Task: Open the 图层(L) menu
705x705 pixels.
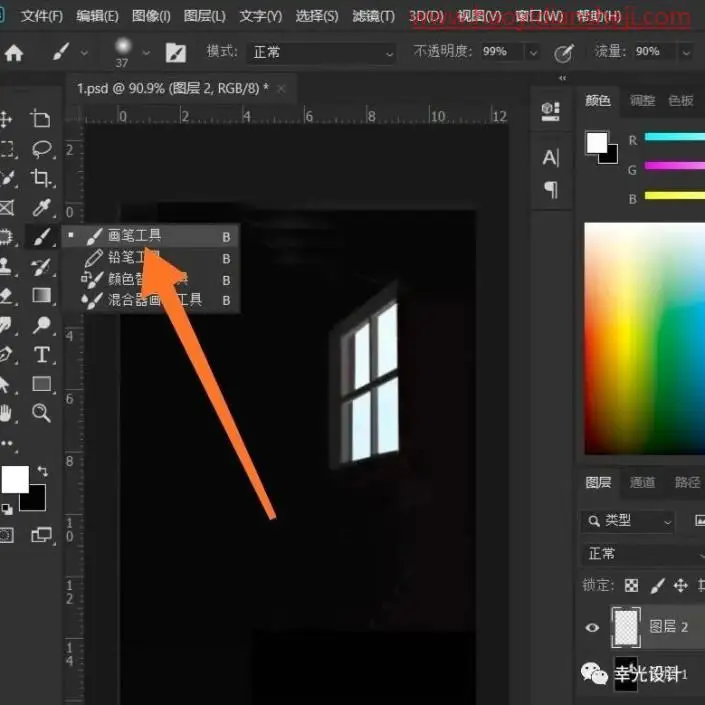Action: pos(205,17)
